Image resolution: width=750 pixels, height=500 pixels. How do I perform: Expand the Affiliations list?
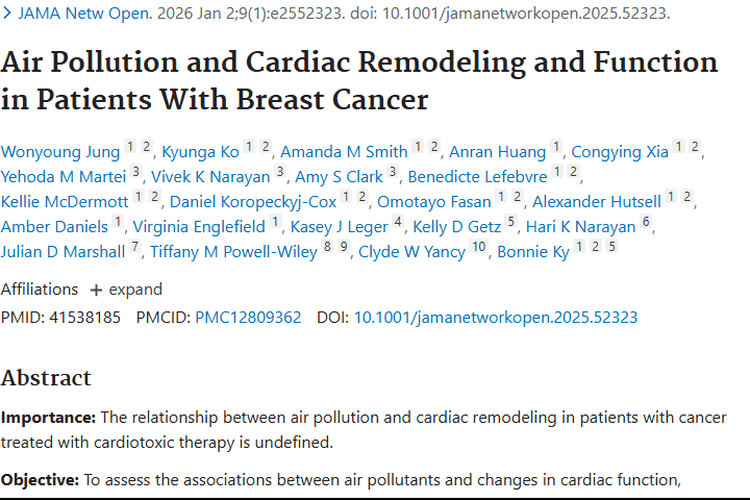point(125,290)
